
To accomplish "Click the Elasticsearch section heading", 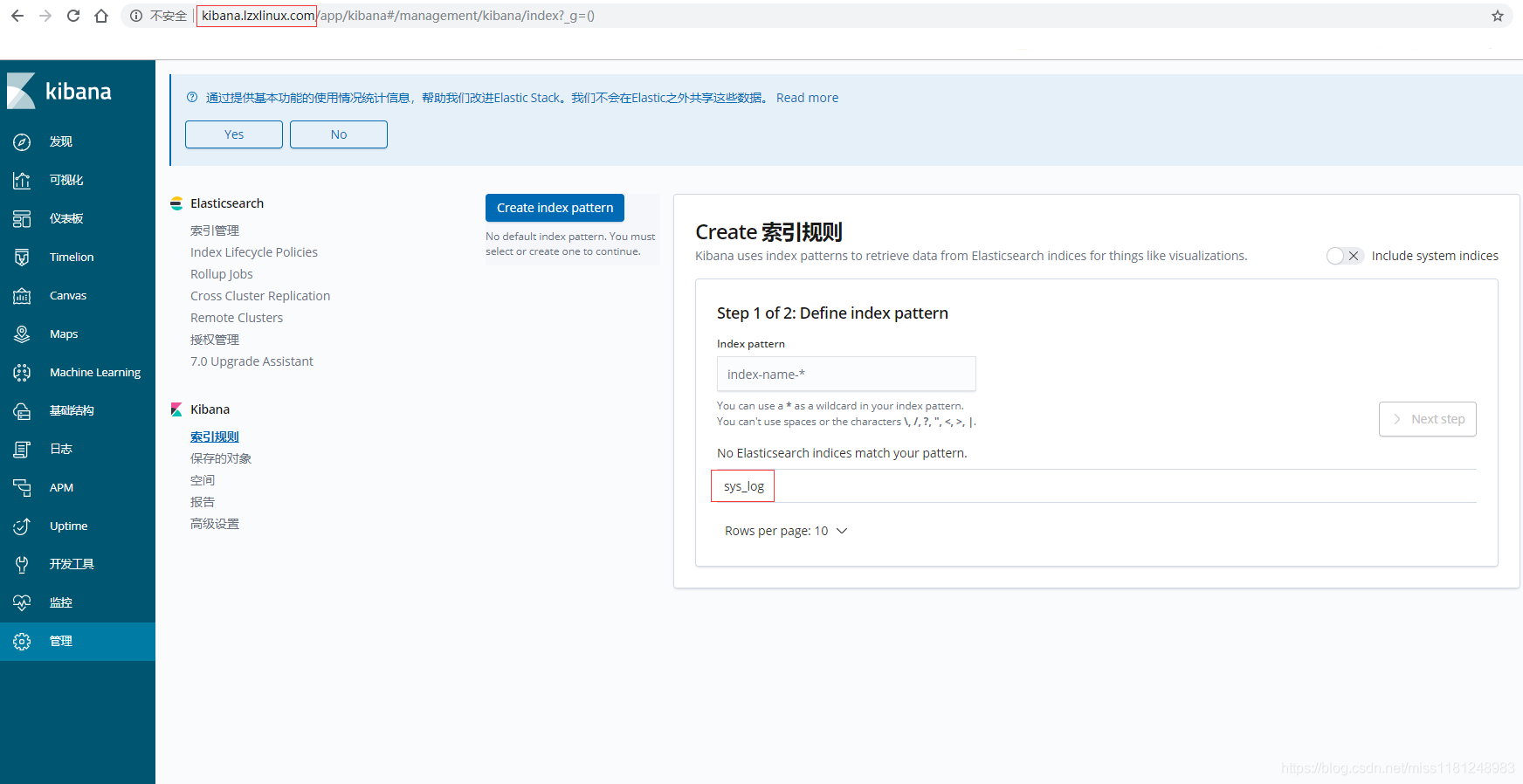I will click(x=227, y=203).
